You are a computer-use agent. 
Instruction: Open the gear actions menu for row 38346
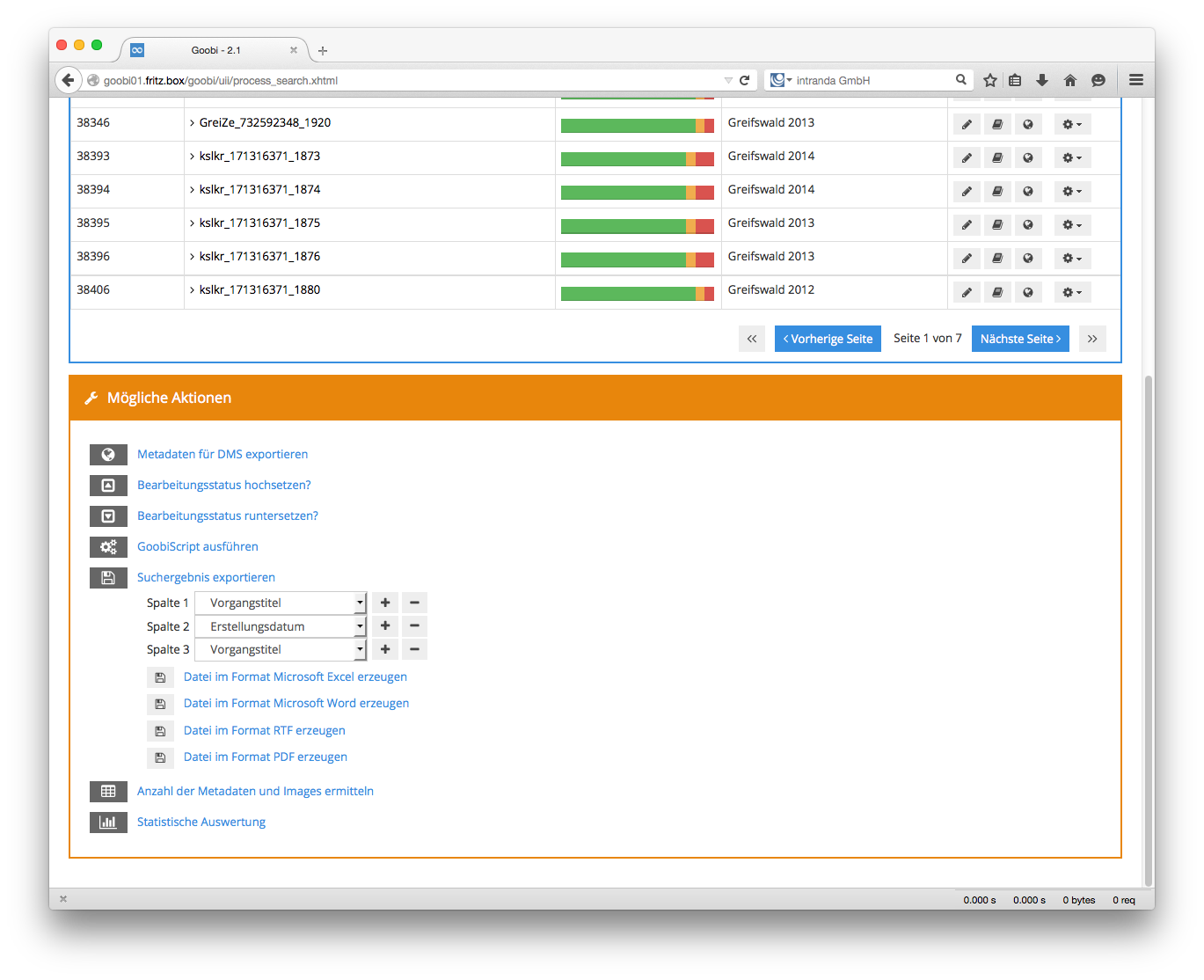click(1072, 124)
